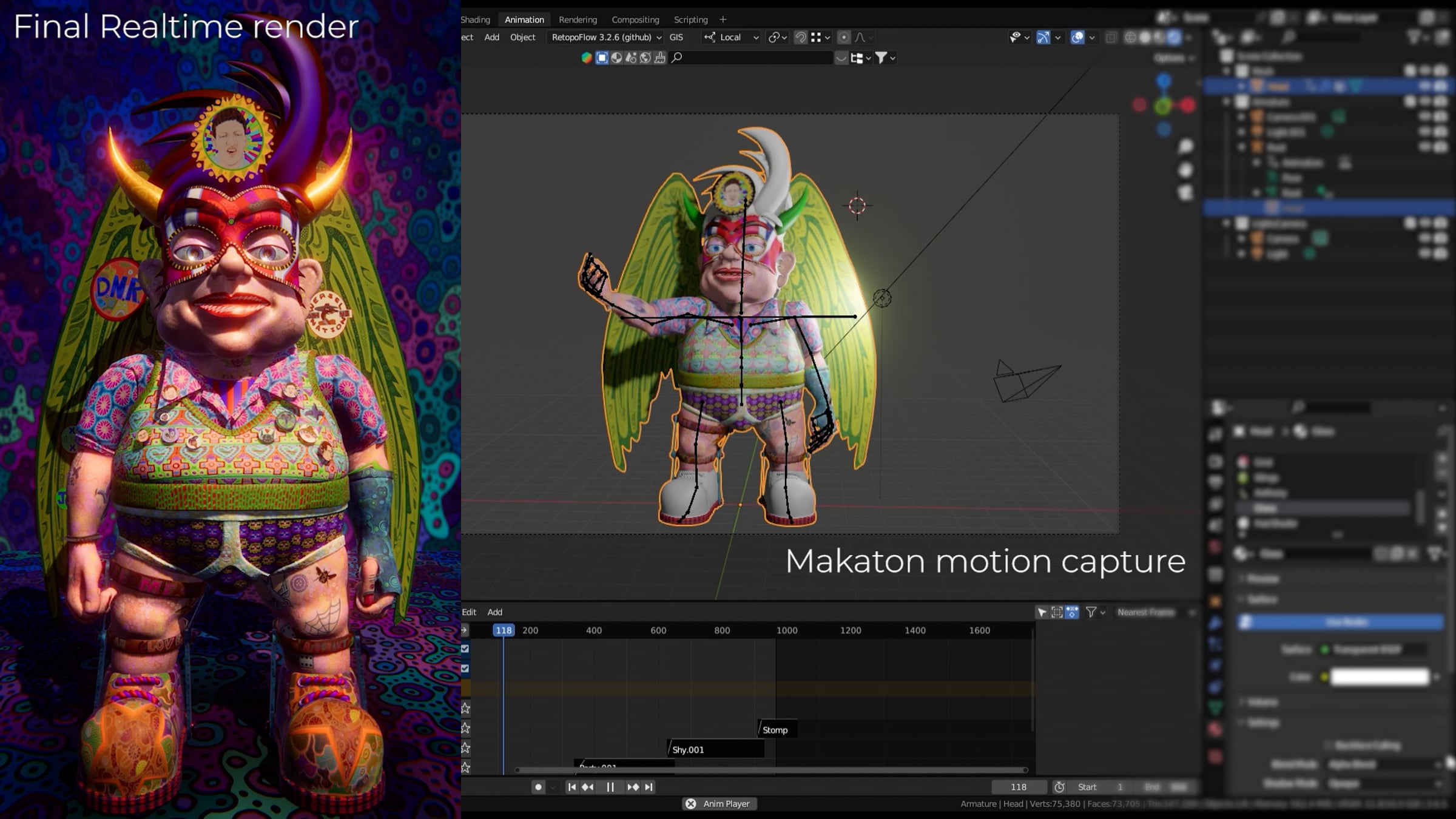
Task: Switch to the Rendering workspace tab
Action: (578, 19)
